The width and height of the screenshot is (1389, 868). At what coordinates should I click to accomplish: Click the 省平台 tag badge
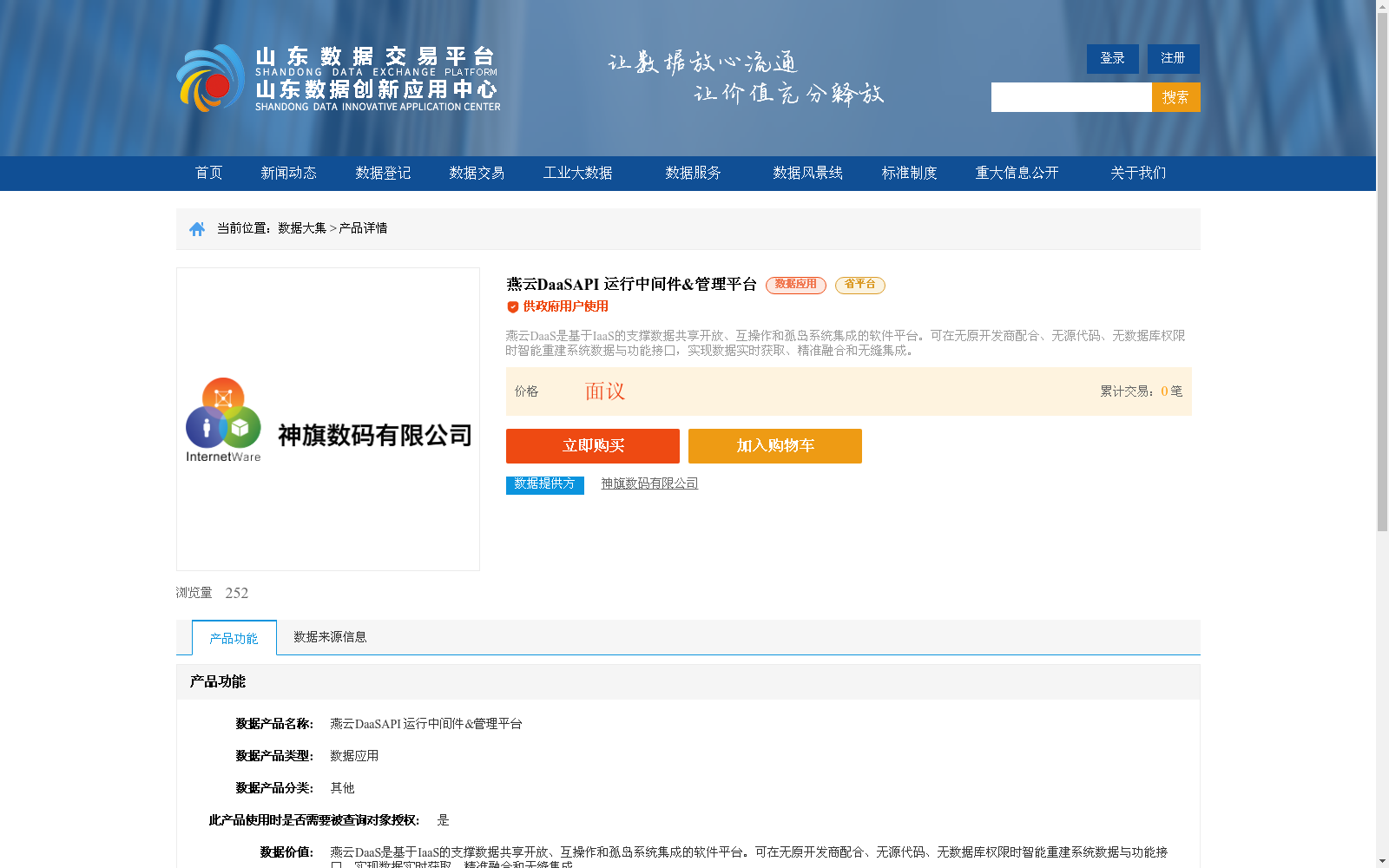[859, 285]
